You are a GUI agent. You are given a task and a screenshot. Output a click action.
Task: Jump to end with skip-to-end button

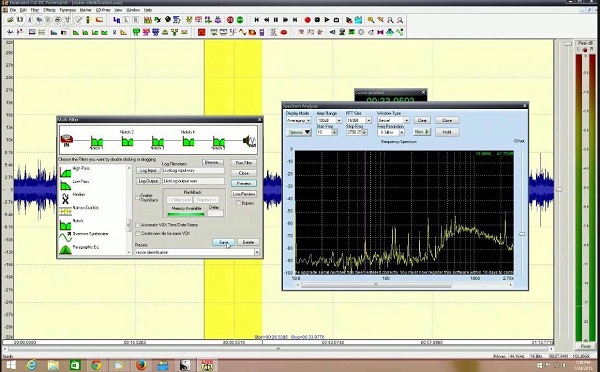[x=295, y=20]
